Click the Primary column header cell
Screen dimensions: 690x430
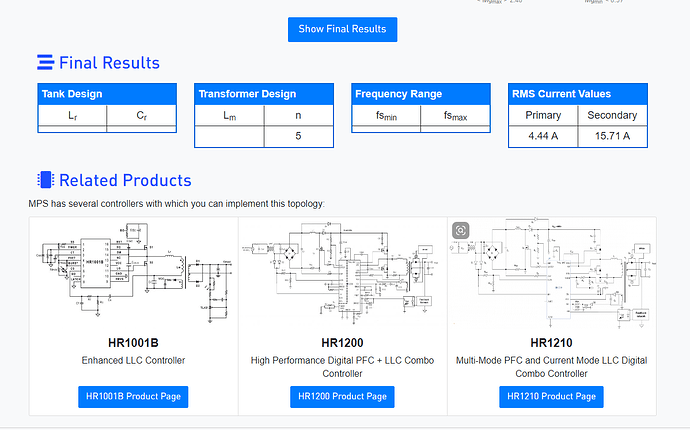[543, 115]
